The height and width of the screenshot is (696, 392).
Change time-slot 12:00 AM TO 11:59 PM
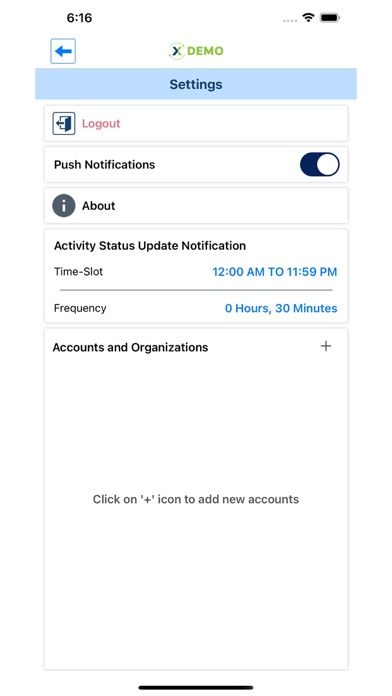click(x=274, y=272)
